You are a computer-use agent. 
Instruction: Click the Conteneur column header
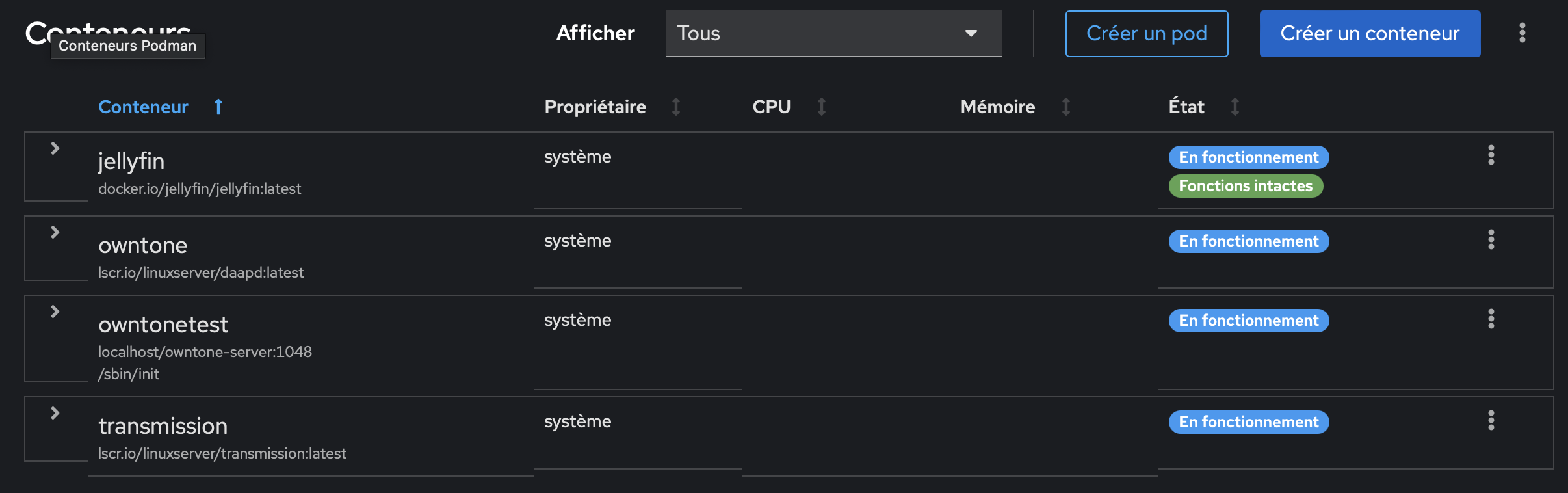[x=144, y=106]
